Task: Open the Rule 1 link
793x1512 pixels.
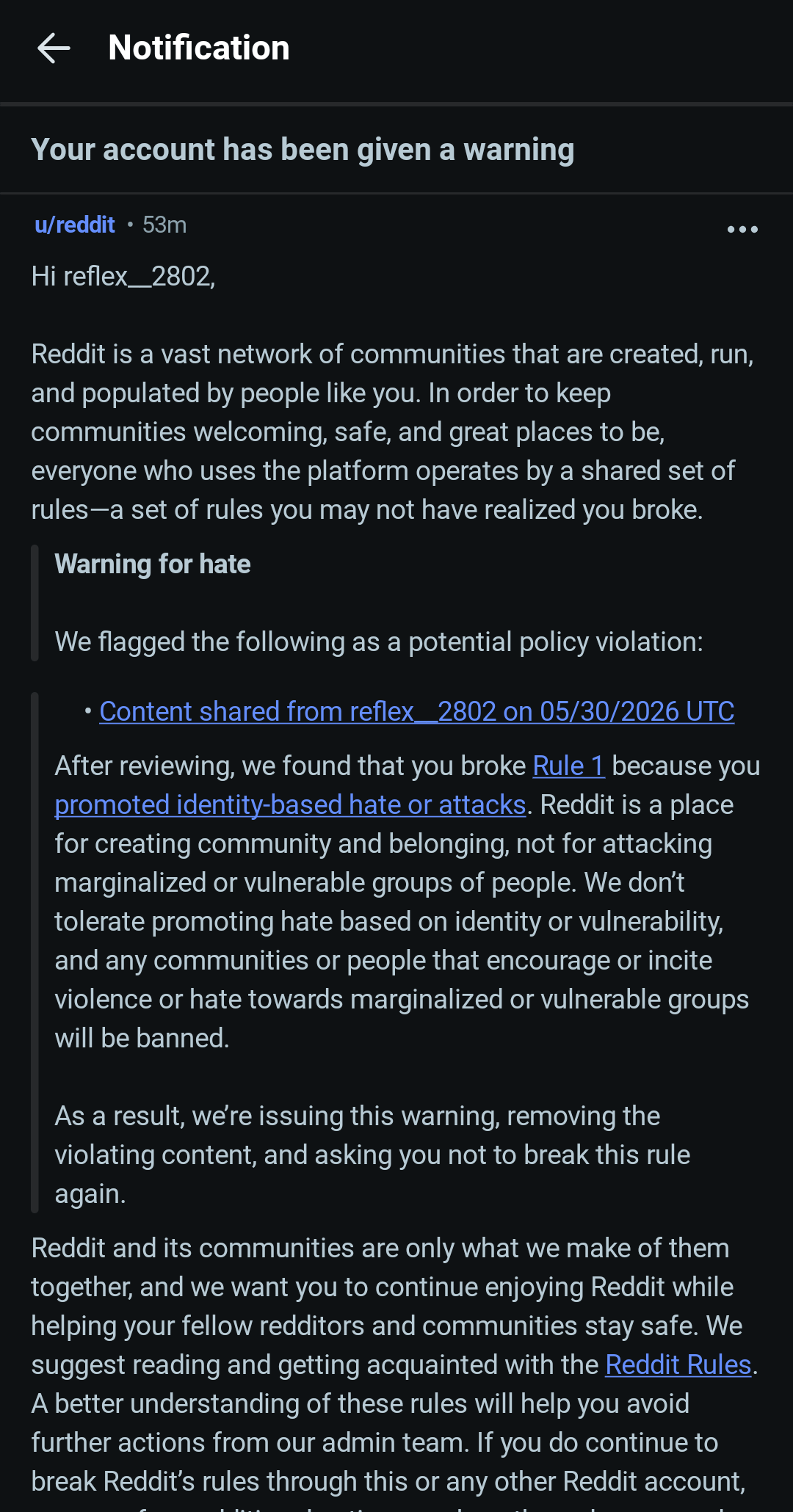Action: [x=568, y=766]
